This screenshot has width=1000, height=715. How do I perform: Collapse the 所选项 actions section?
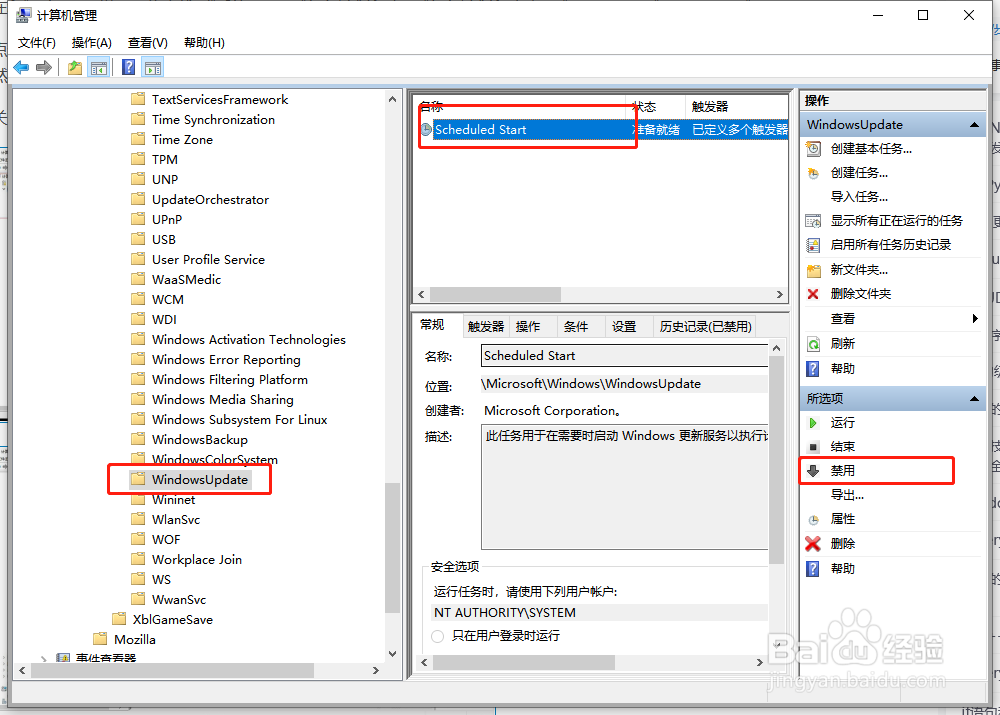(x=974, y=399)
